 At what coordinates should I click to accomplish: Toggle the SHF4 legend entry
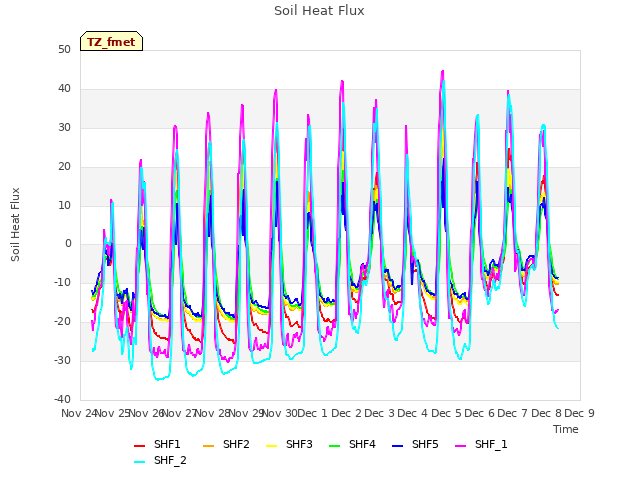click(x=352, y=444)
